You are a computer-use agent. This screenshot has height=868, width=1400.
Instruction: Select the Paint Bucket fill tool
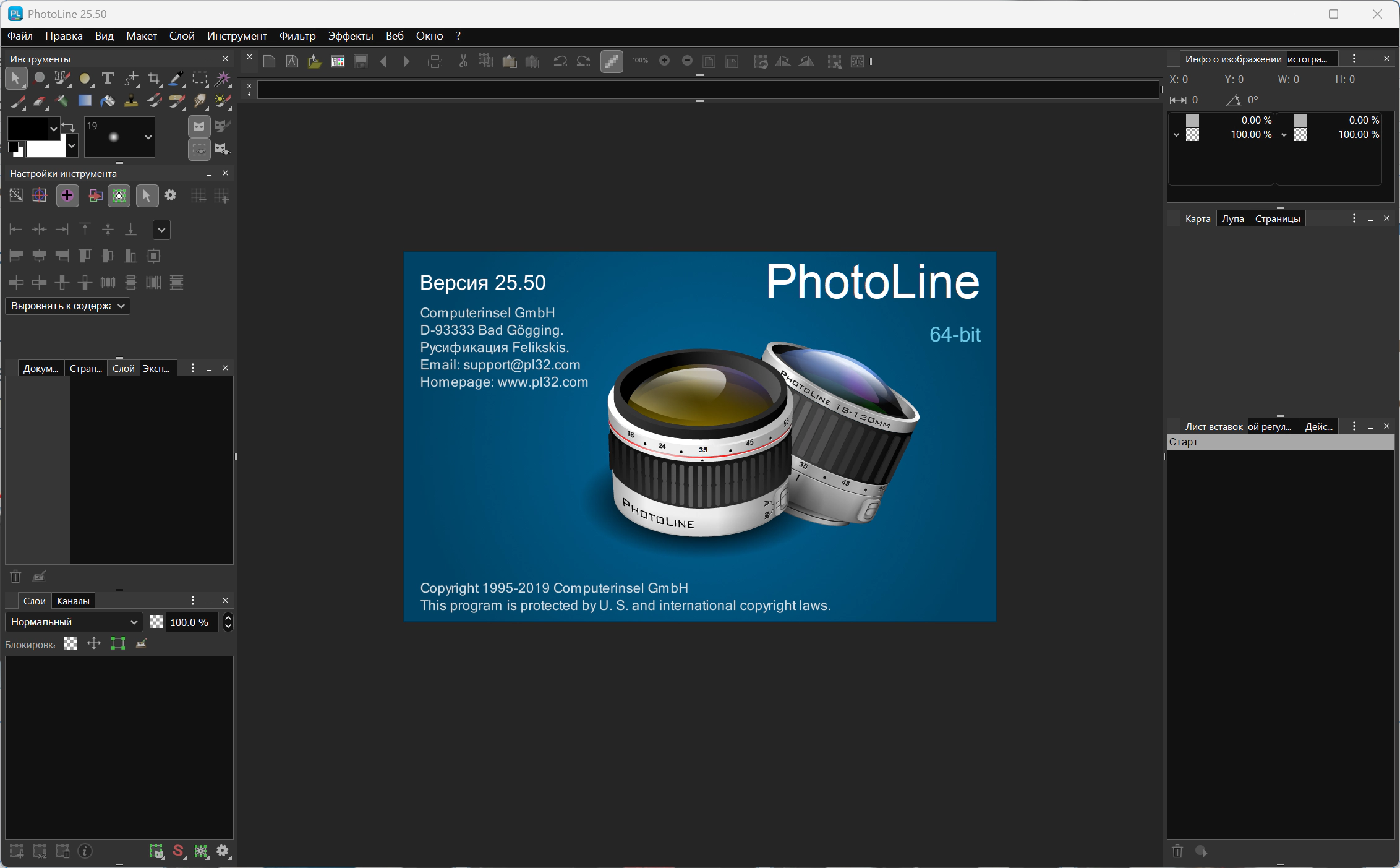pyautogui.click(x=108, y=101)
